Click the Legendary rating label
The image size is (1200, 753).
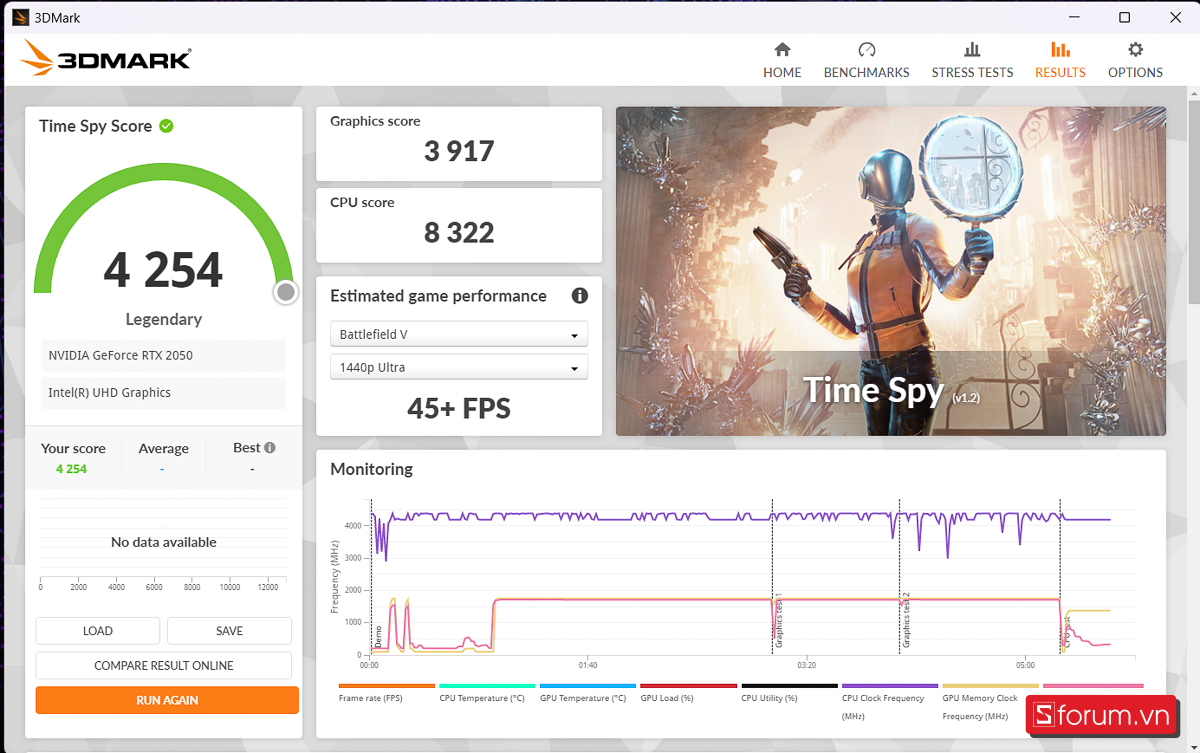[164, 319]
